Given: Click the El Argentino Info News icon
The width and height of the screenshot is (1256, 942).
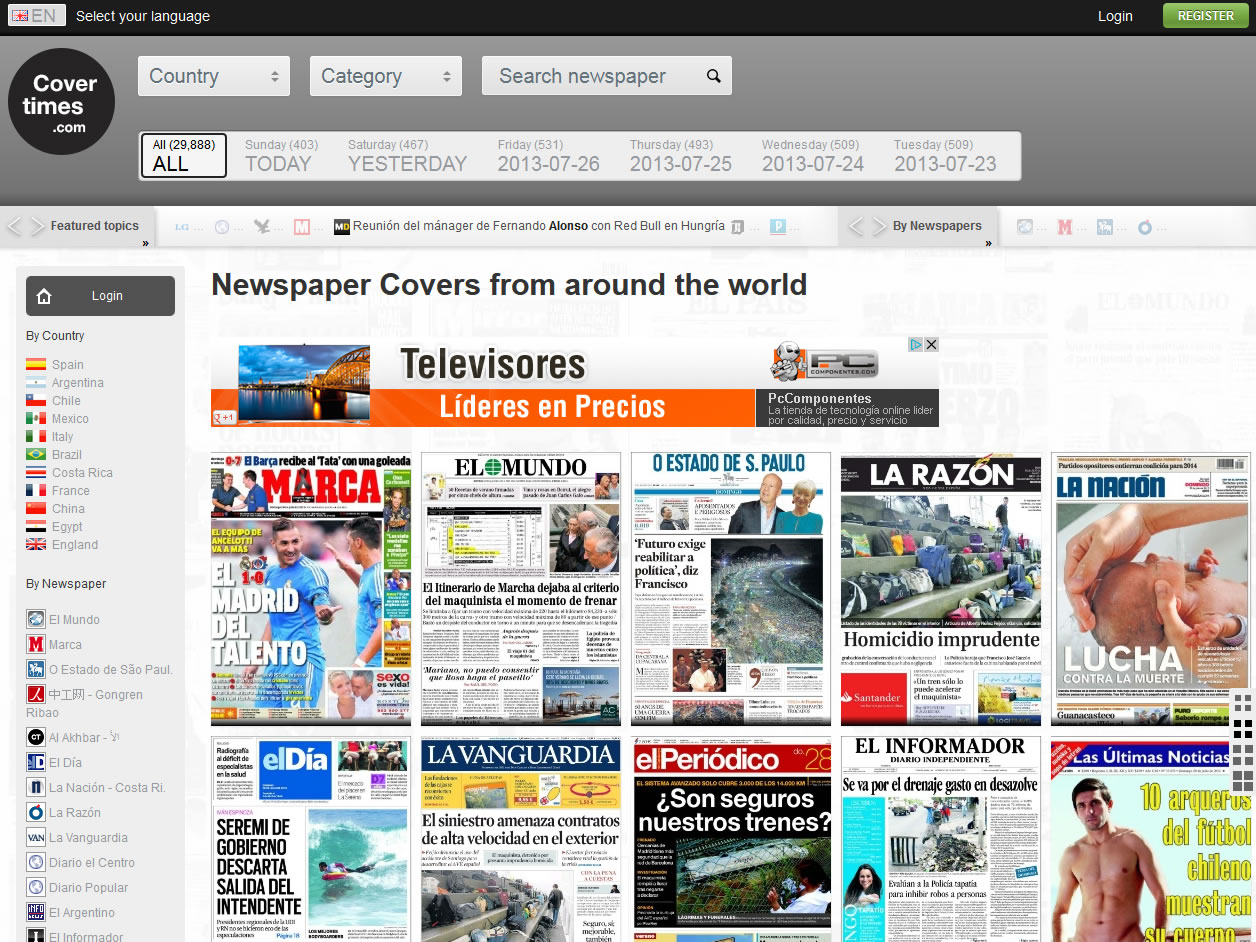Looking at the screenshot, I should 36,912.
